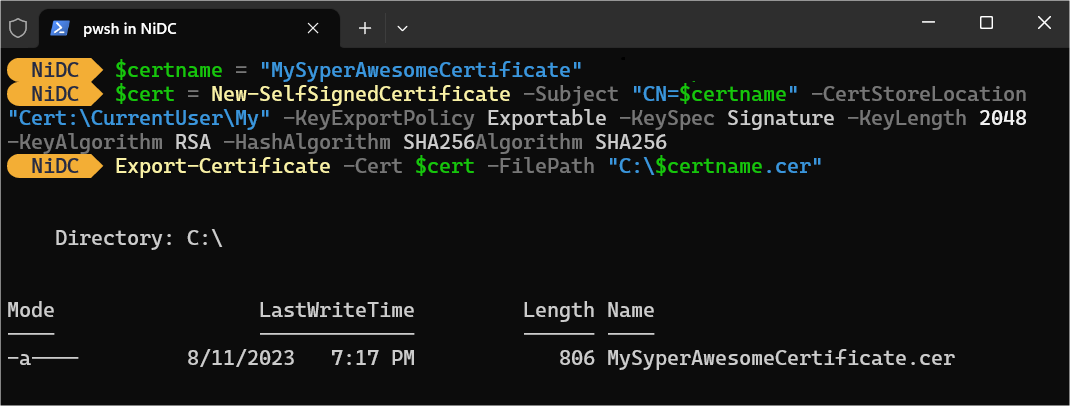
Task: Click the Export-Certificate command text
Action: [222, 166]
